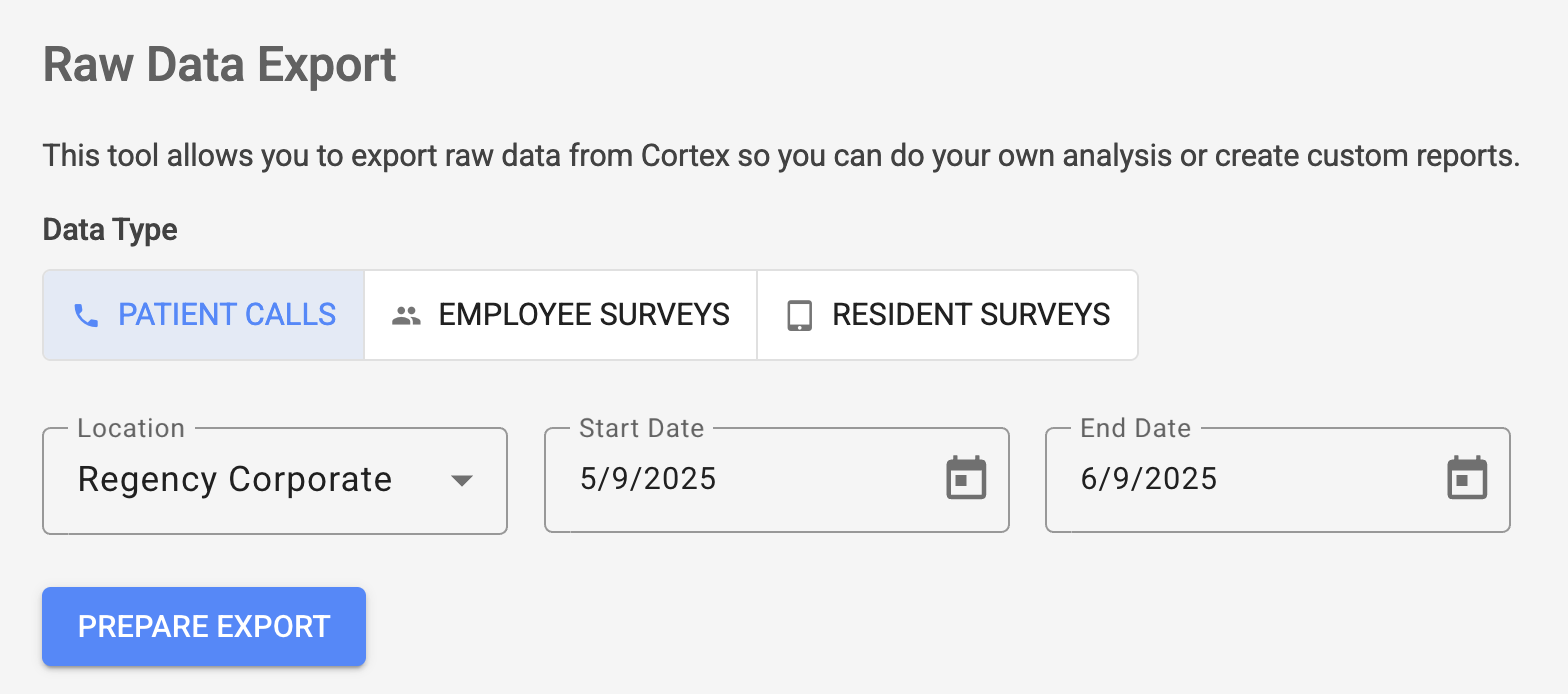Focus the Start Date field showing 5/9/2025

click(777, 481)
